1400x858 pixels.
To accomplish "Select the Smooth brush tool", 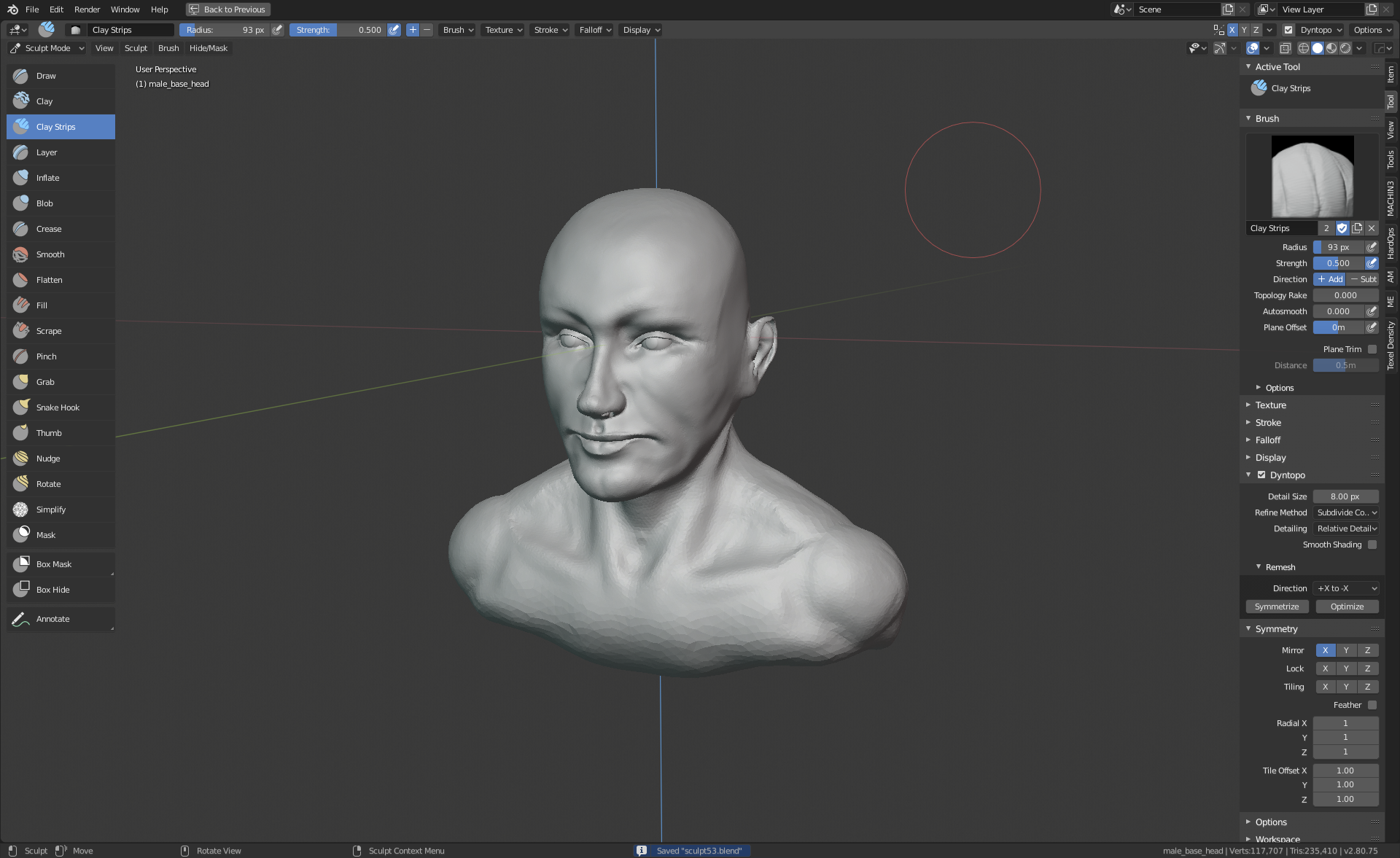I will [50, 254].
